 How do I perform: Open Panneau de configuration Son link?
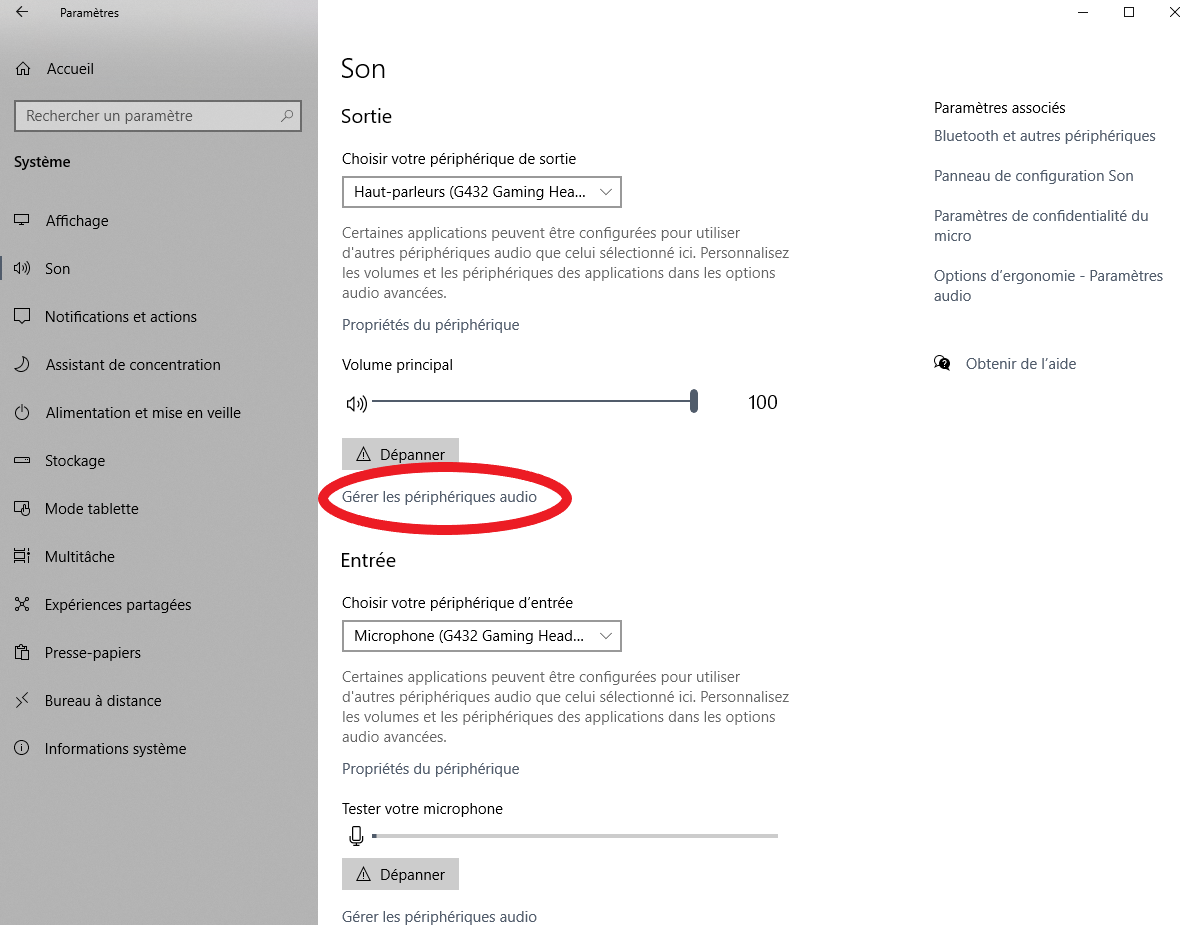[1033, 176]
